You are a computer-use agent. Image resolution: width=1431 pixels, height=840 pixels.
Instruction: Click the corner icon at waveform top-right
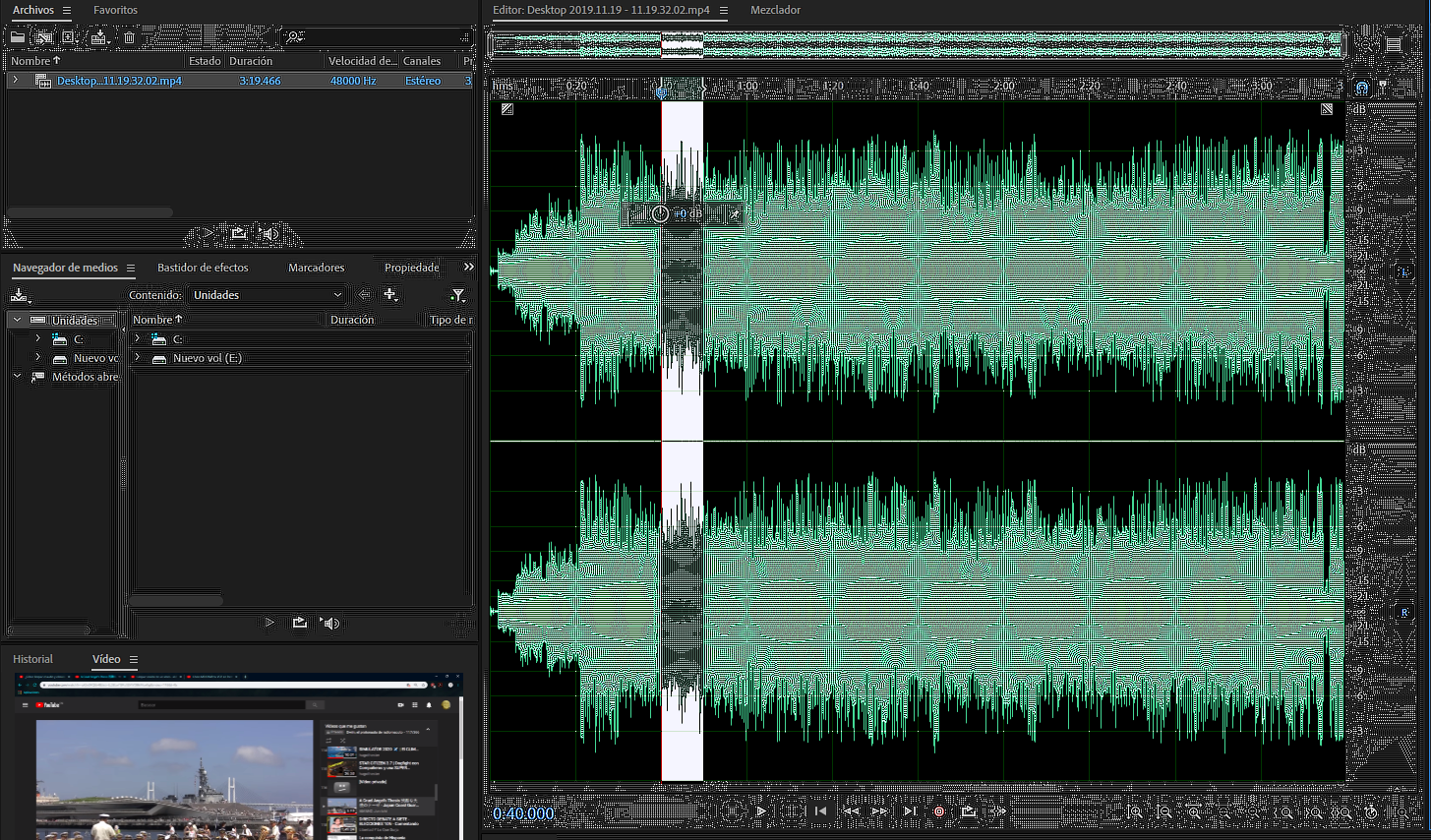tap(1327, 109)
